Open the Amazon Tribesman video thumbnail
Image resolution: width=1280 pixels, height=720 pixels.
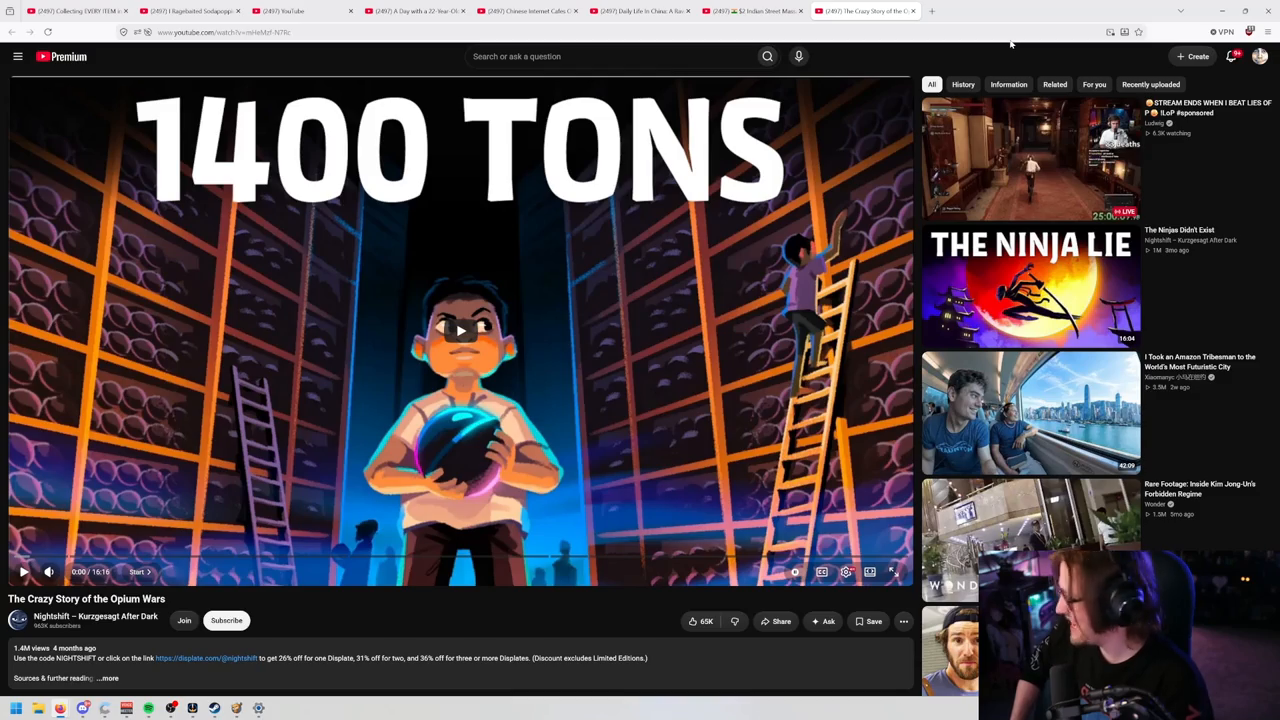pos(1031,413)
